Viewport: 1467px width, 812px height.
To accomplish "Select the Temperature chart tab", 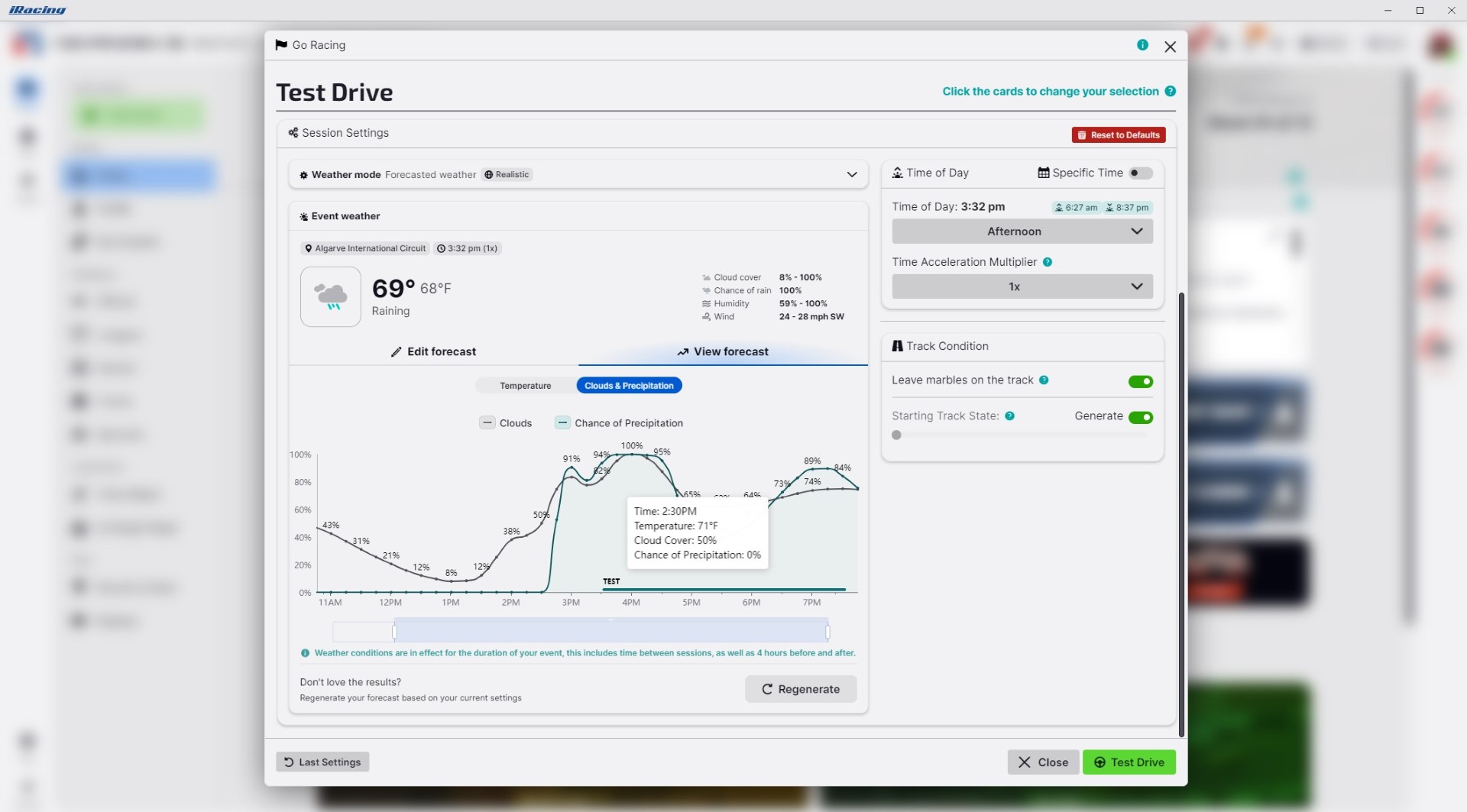I will tap(525, 386).
